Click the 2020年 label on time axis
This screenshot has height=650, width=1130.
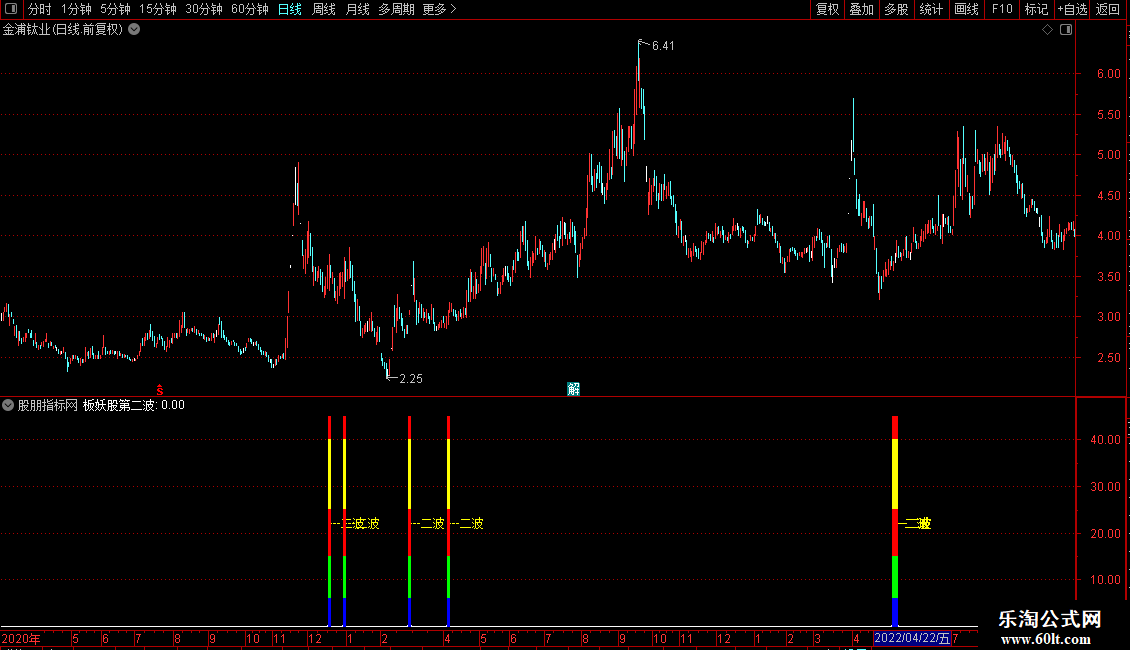(x=21, y=638)
